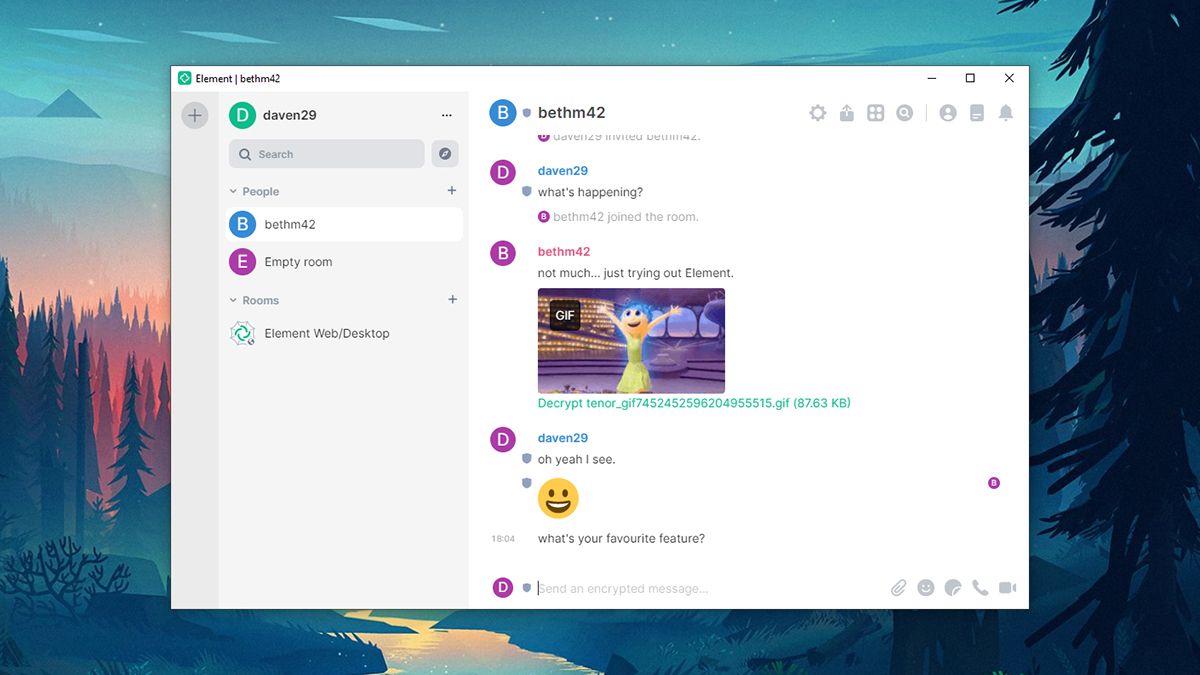Collapse the Rooms section
1200x675 pixels.
coord(233,299)
